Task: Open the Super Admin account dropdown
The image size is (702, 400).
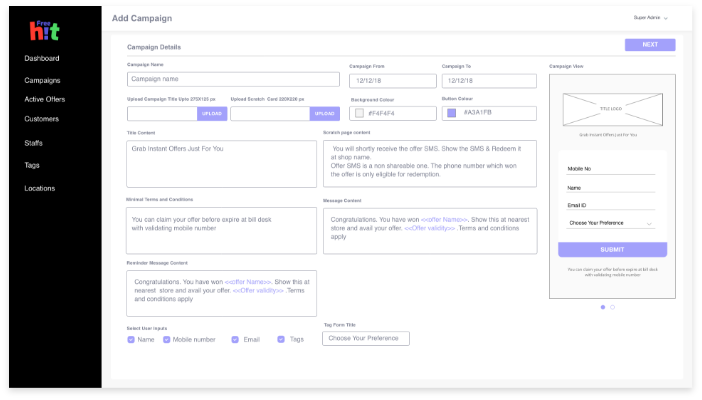Action: coord(650,18)
